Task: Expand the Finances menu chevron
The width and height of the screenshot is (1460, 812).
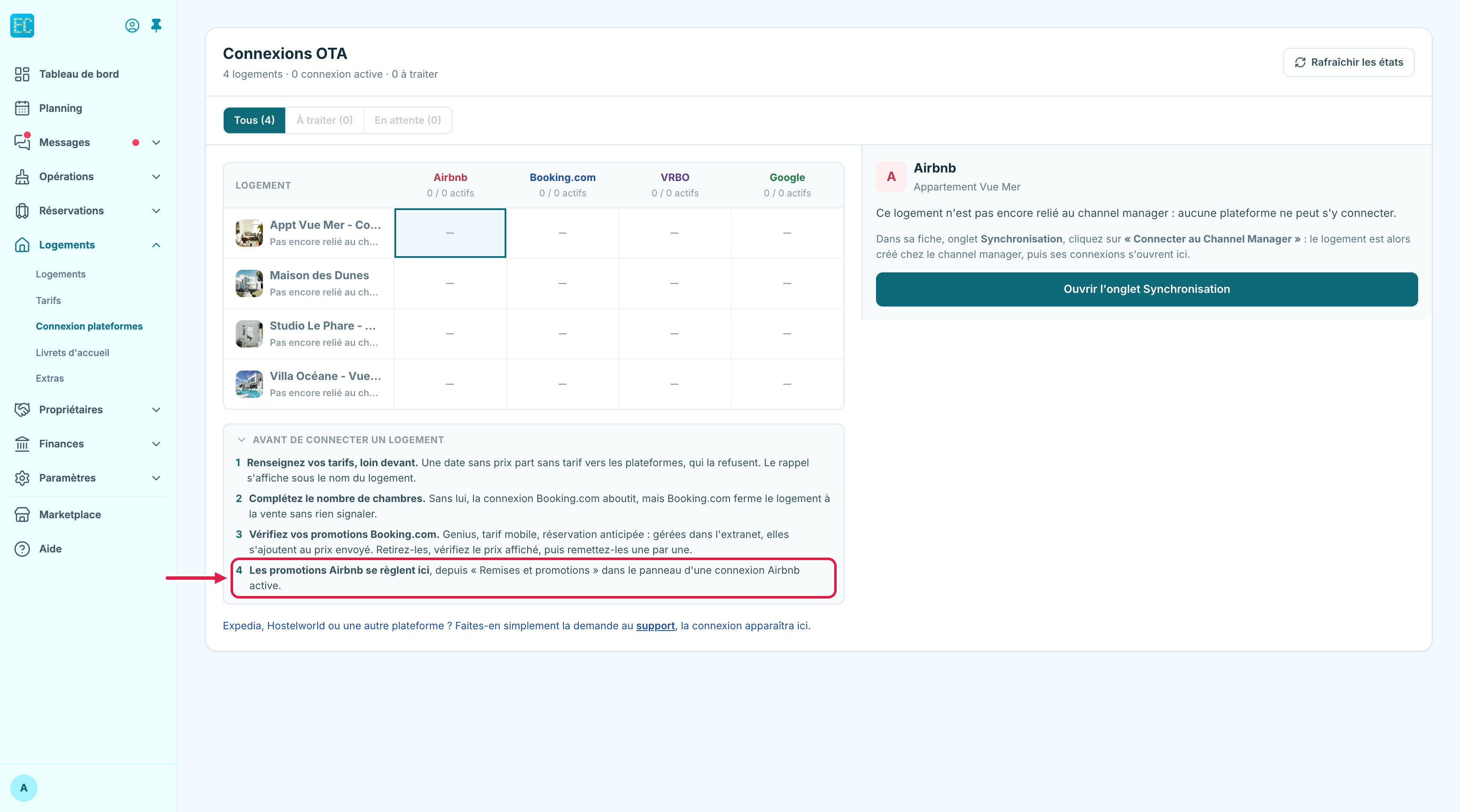Action: (x=156, y=444)
